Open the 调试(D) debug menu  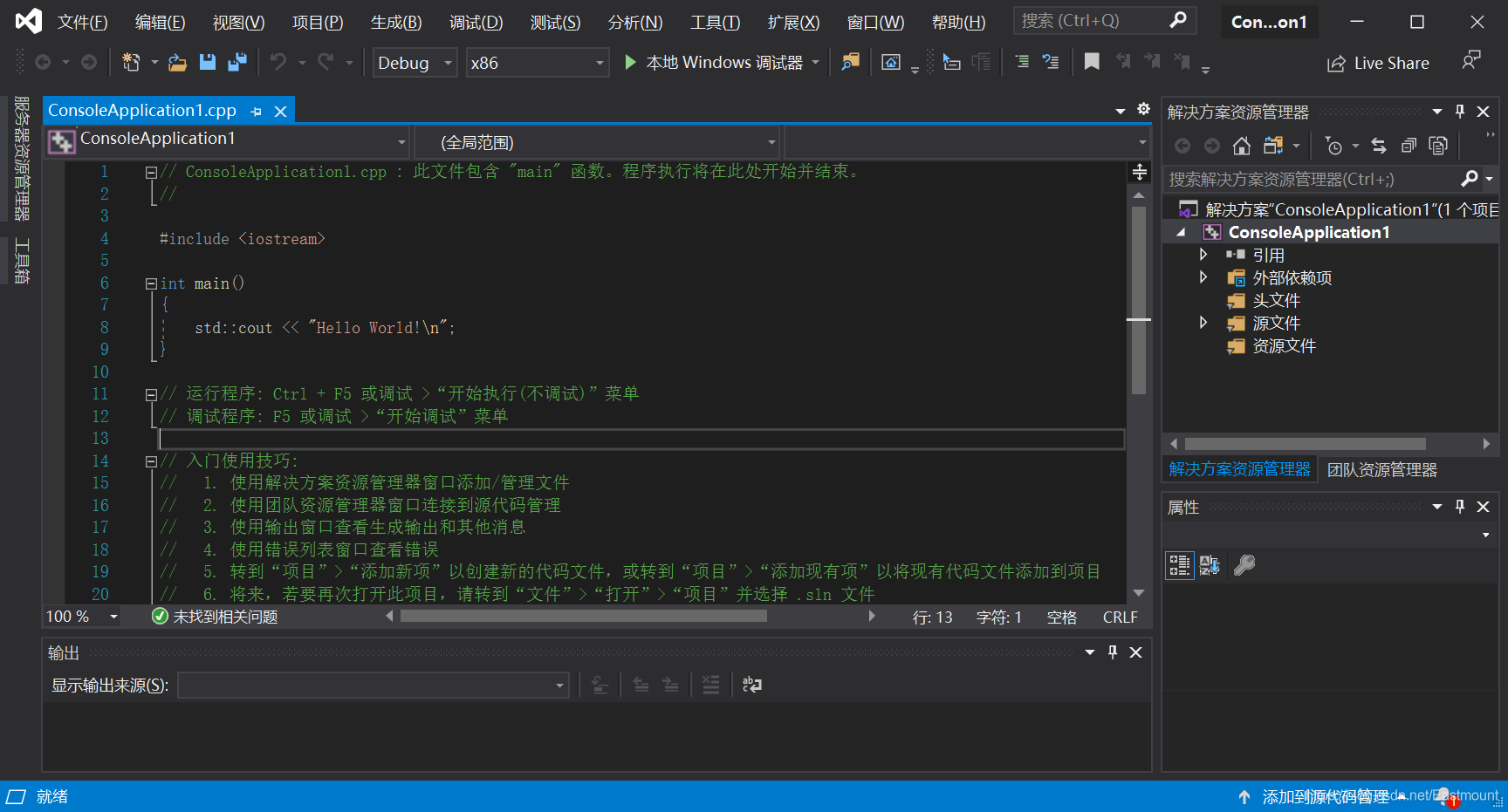(476, 22)
